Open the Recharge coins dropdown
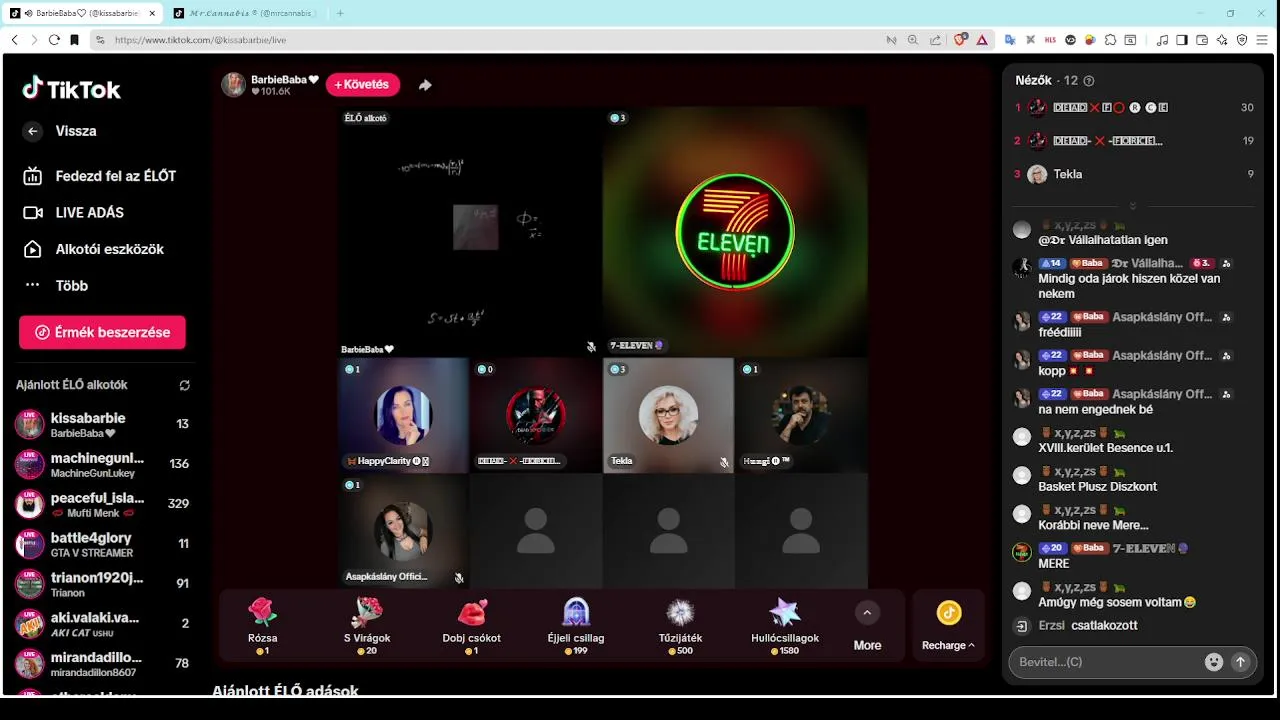This screenshot has width=1280, height=720. point(948,626)
